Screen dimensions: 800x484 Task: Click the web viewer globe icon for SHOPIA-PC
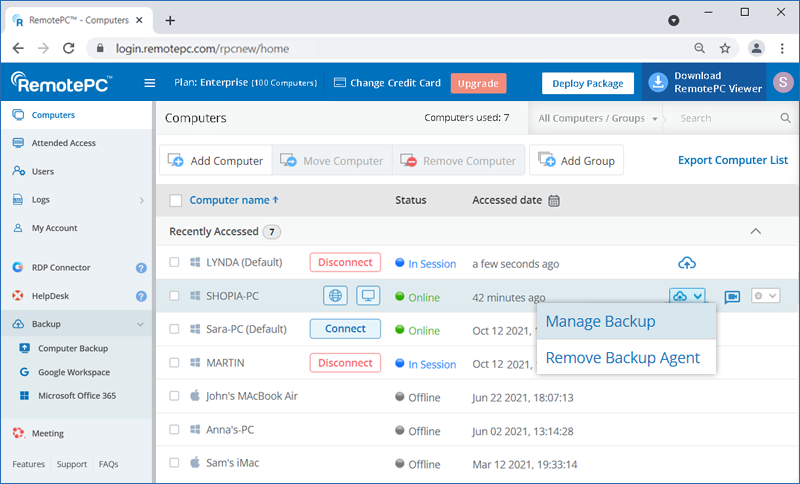336,297
